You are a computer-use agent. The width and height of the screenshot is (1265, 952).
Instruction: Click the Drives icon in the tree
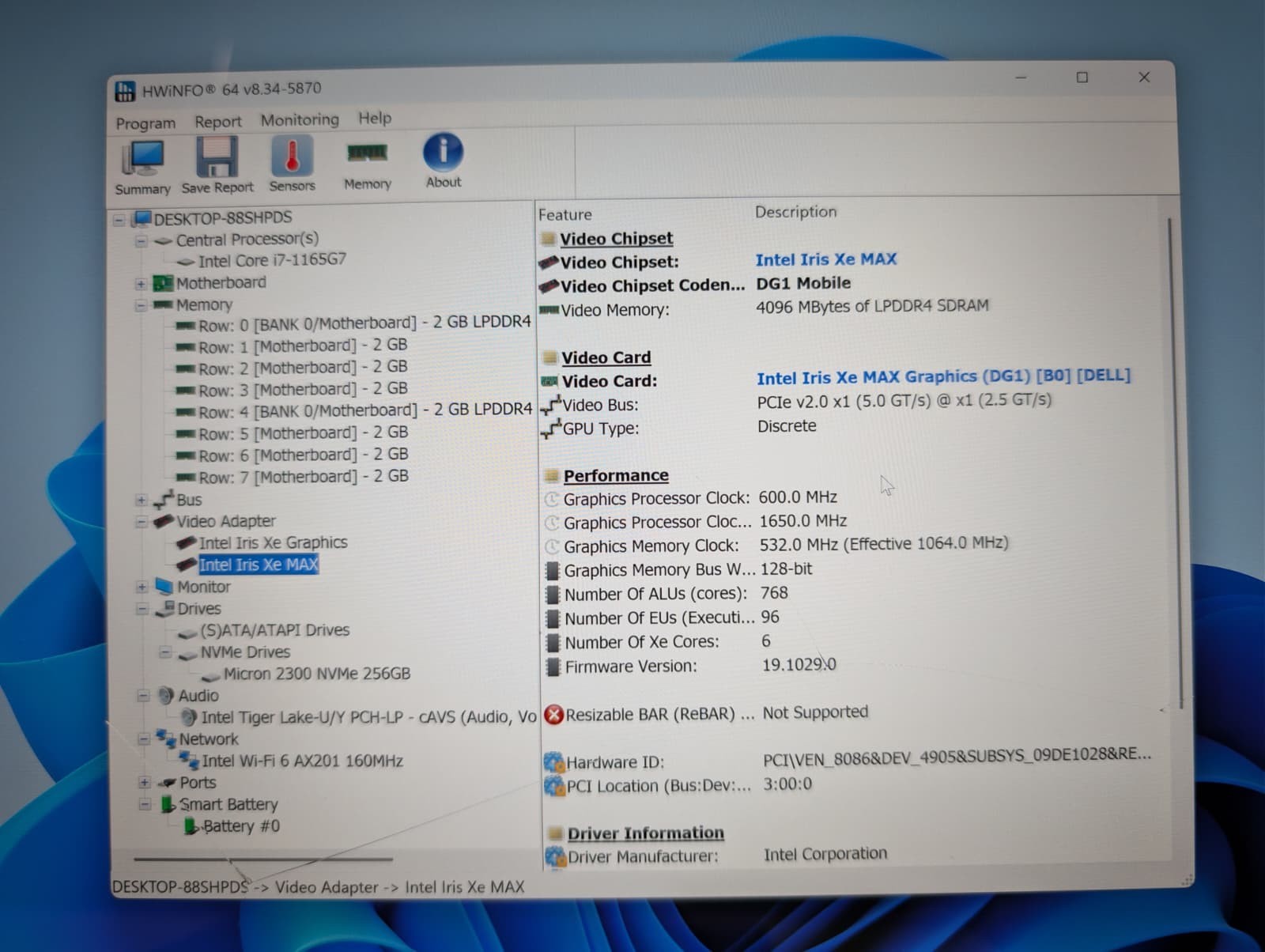coord(165,609)
